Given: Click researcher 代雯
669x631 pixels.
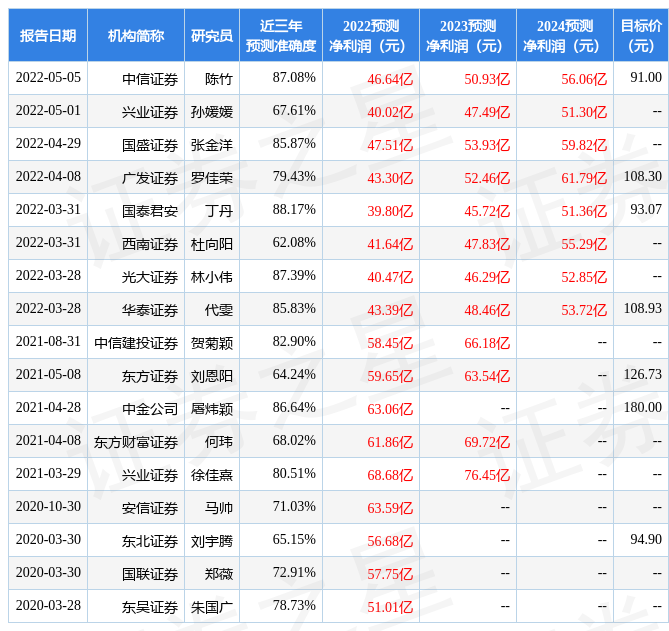Looking at the screenshot, I should 219,310.
